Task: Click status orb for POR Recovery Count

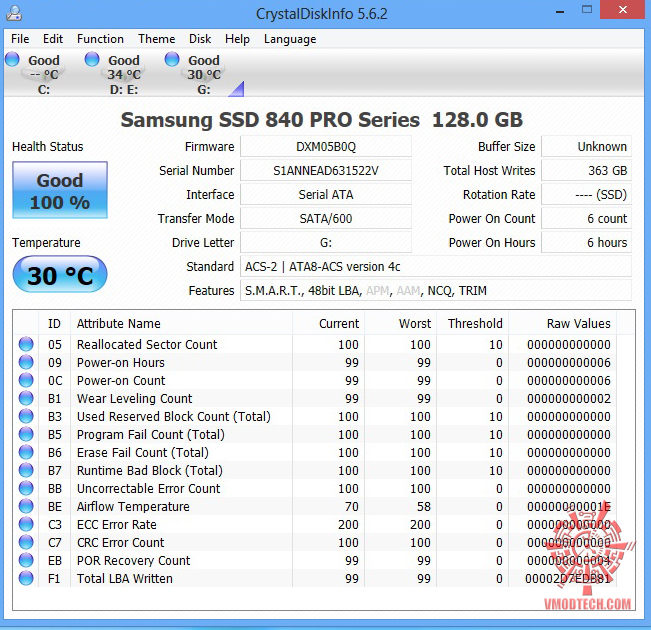Action: 26,560
